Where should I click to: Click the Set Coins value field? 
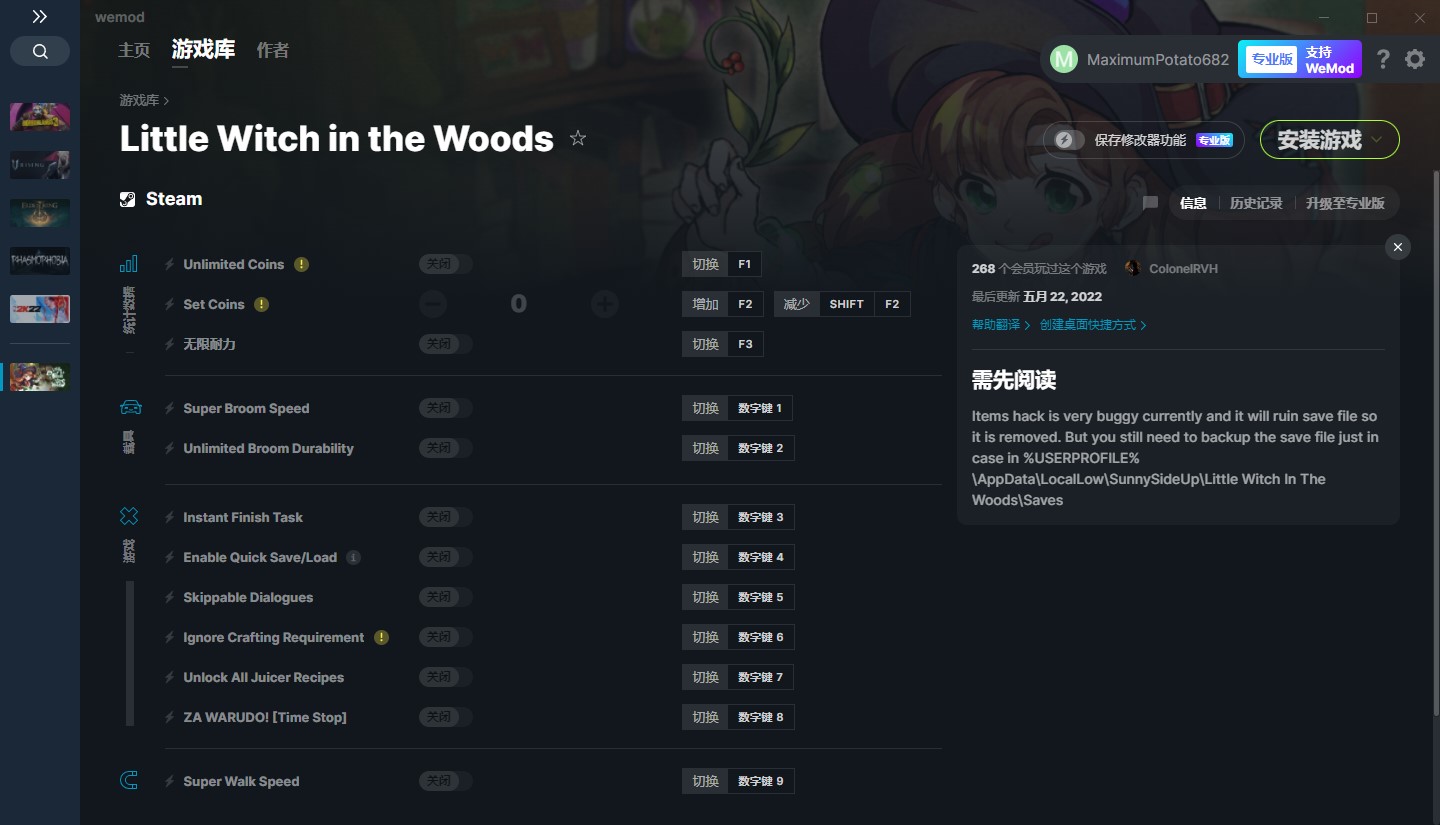coord(518,304)
